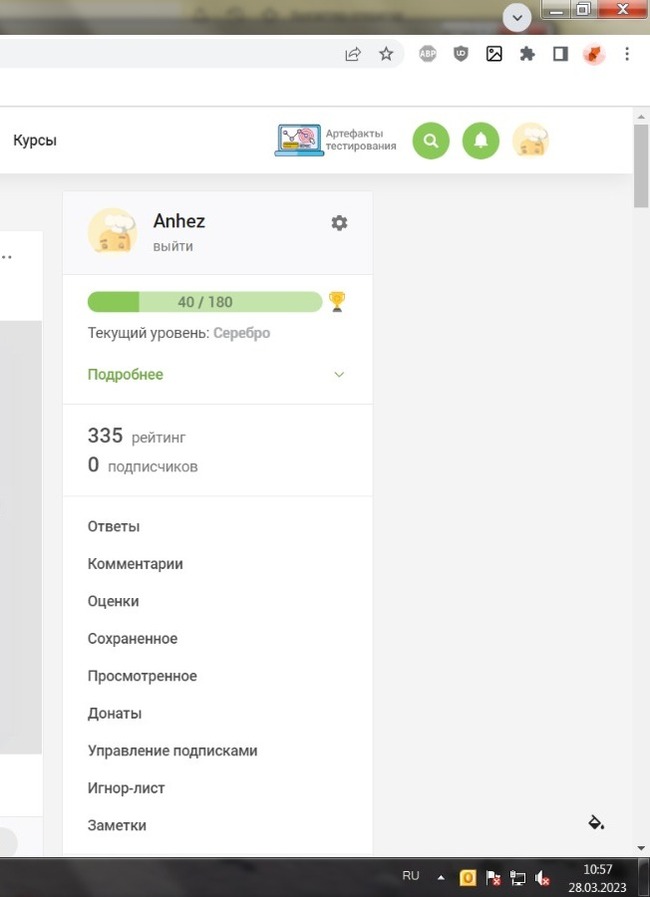Click the Серебро level label
This screenshot has height=897, width=650.
click(x=241, y=333)
